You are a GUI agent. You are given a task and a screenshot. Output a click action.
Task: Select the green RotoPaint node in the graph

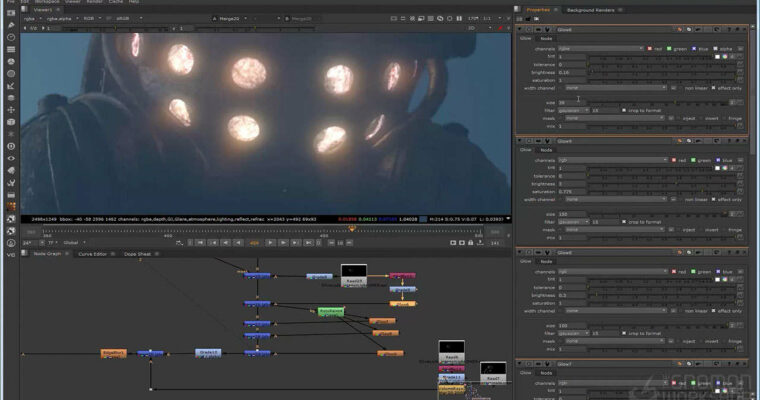(x=331, y=312)
